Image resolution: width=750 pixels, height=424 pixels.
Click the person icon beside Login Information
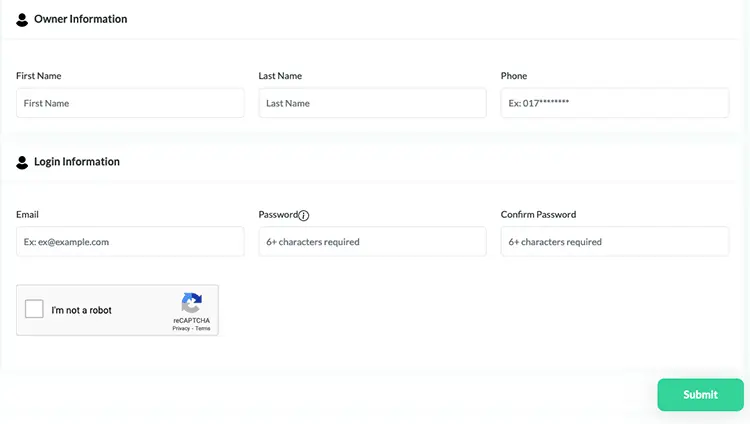pyautogui.click(x=22, y=162)
